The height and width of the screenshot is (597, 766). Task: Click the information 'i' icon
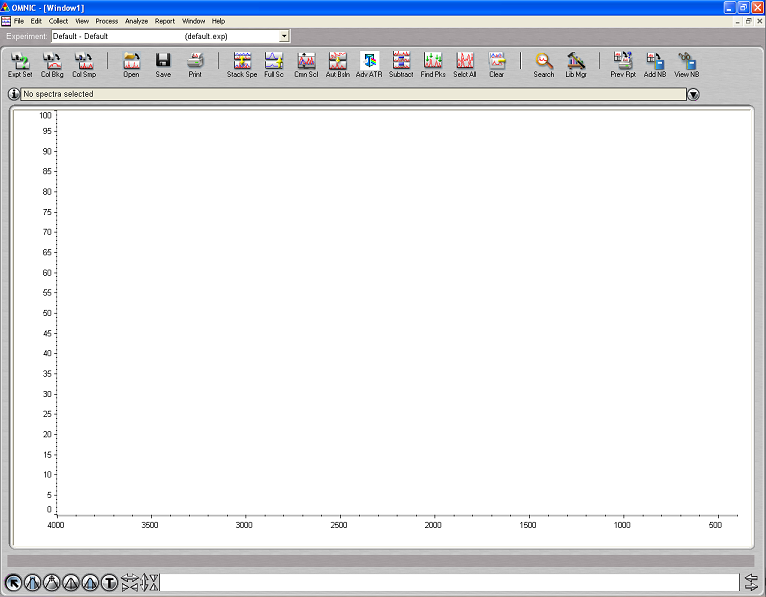point(14,94)
